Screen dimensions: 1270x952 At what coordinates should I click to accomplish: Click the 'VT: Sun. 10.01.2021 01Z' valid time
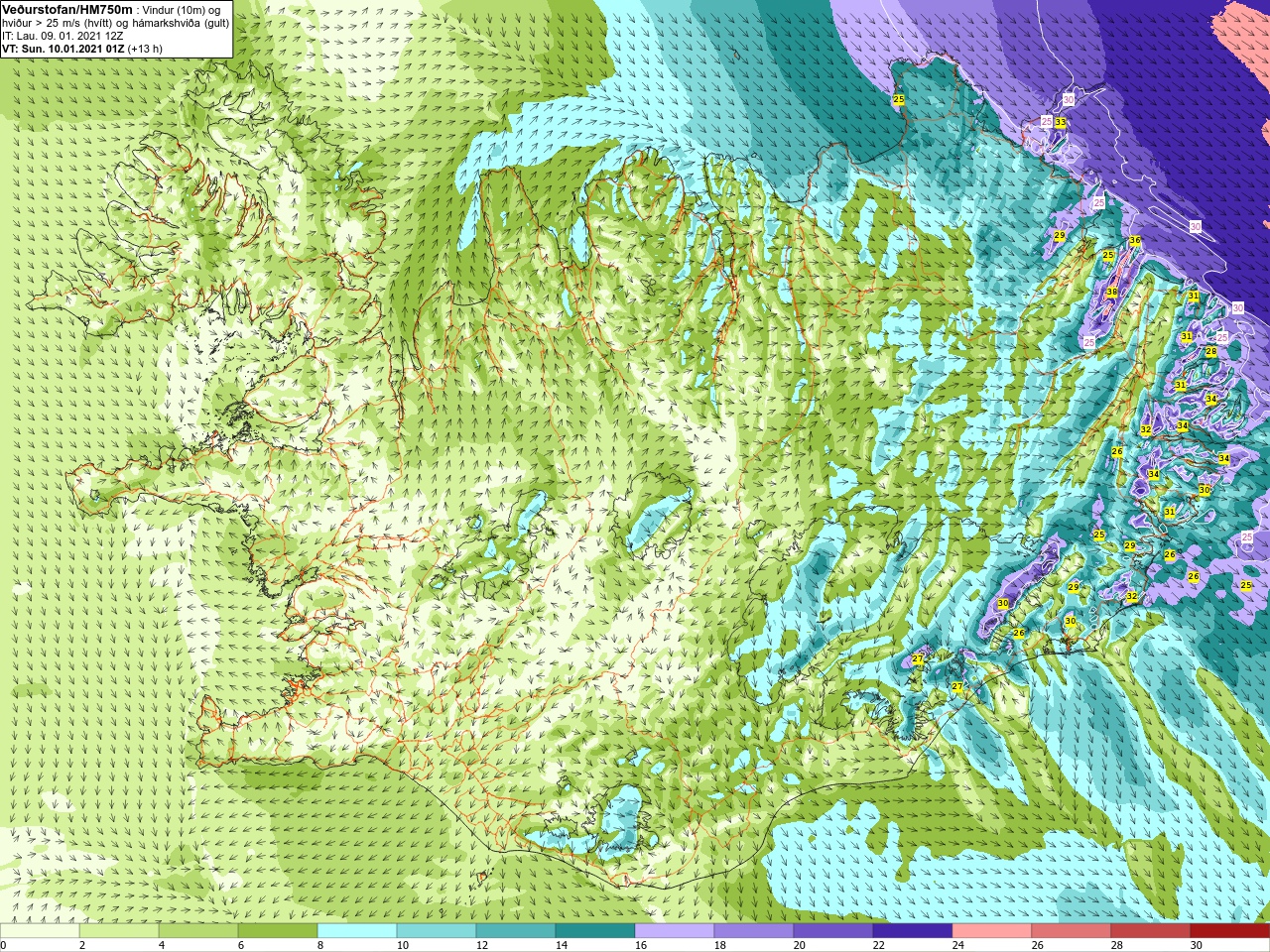point(63,49)
